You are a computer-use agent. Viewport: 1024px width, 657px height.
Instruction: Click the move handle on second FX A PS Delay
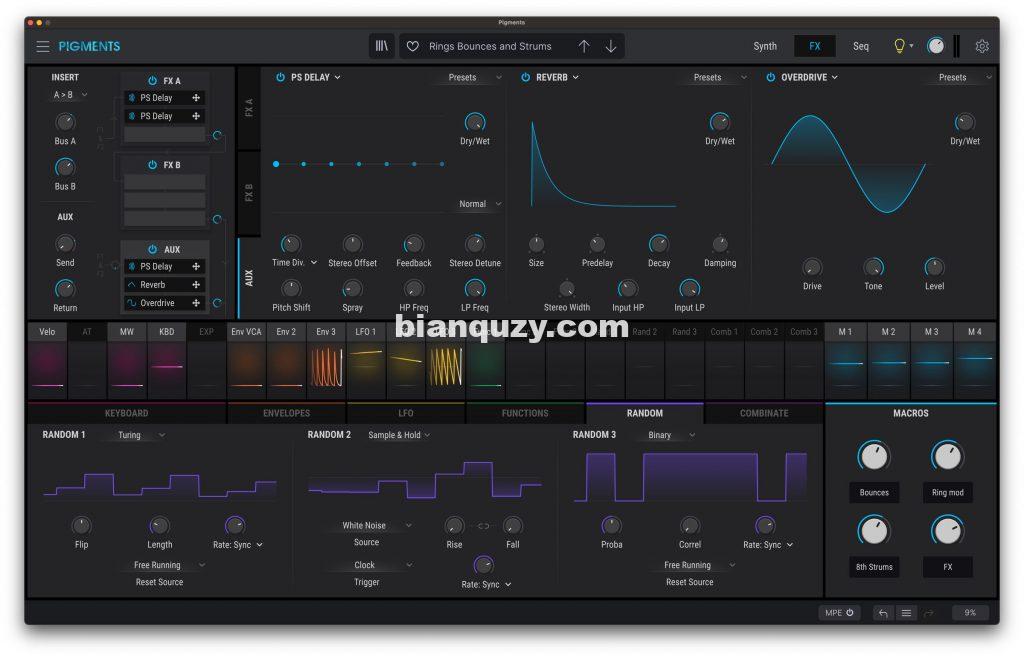[196, 116]
